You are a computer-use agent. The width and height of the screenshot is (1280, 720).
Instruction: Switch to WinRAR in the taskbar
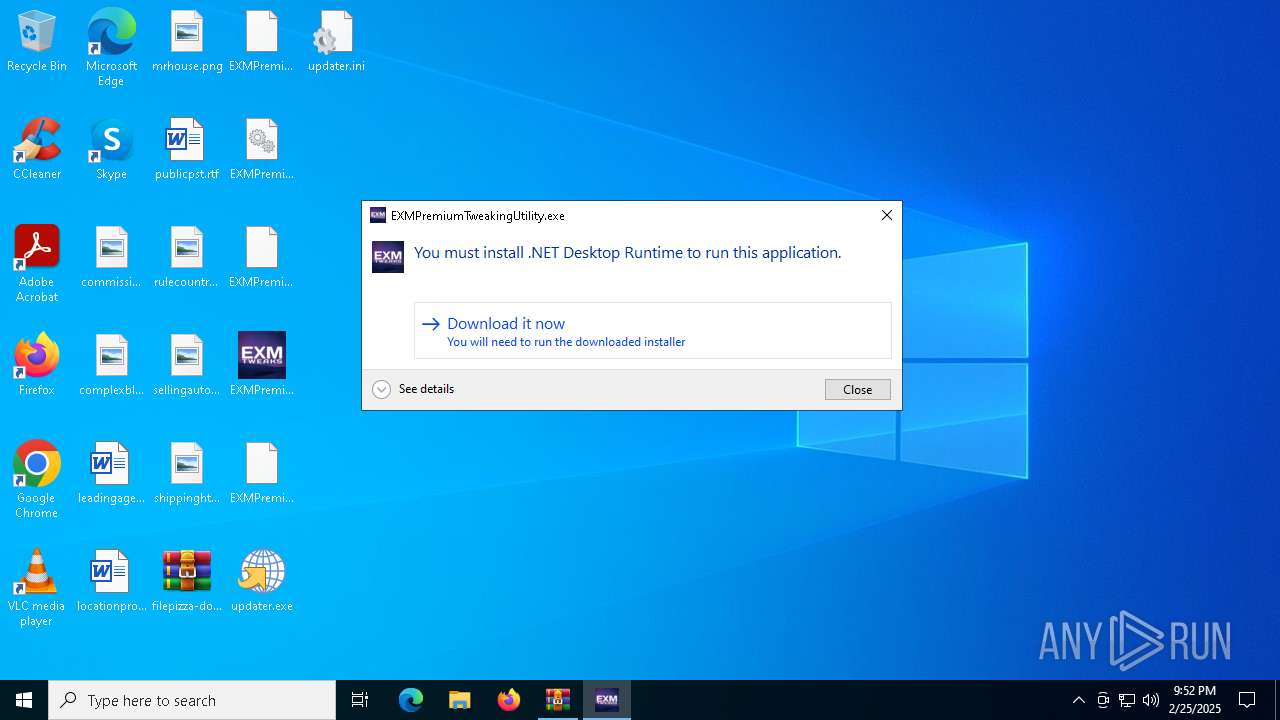(558, 700)
